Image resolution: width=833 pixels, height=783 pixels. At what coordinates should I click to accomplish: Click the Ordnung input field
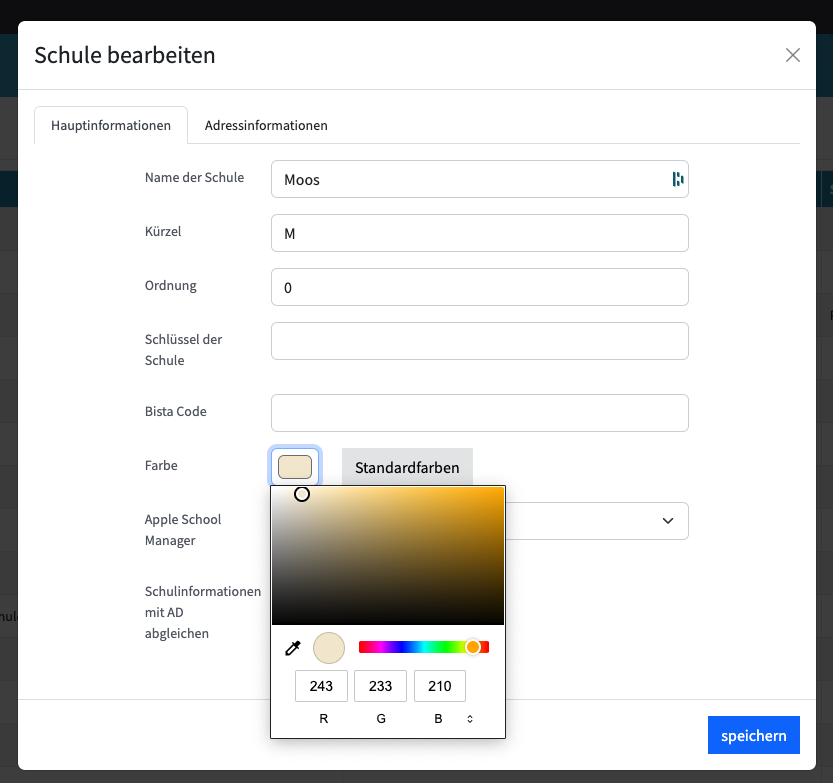[479, 287]
